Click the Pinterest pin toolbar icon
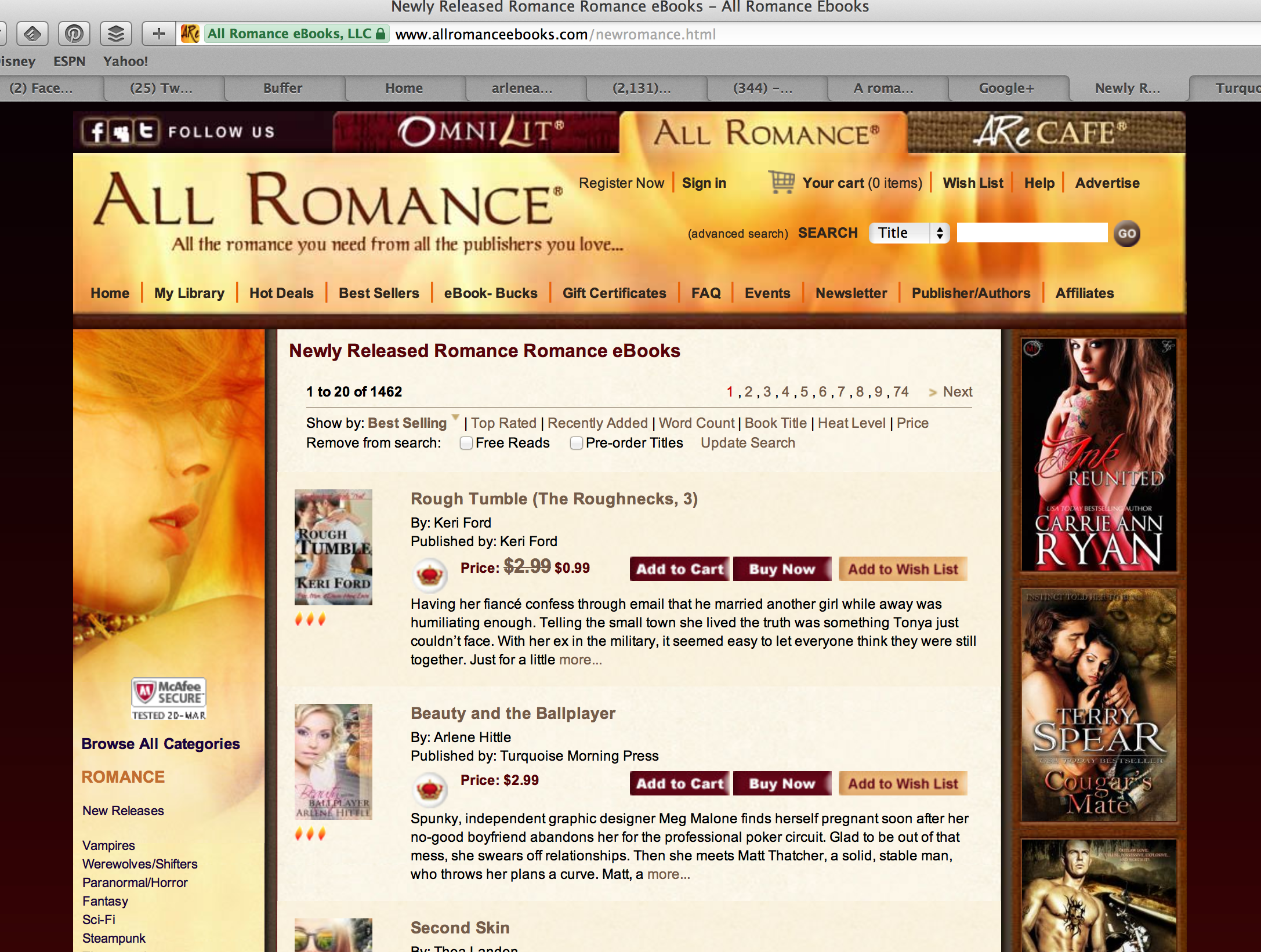 coord(74,34)
